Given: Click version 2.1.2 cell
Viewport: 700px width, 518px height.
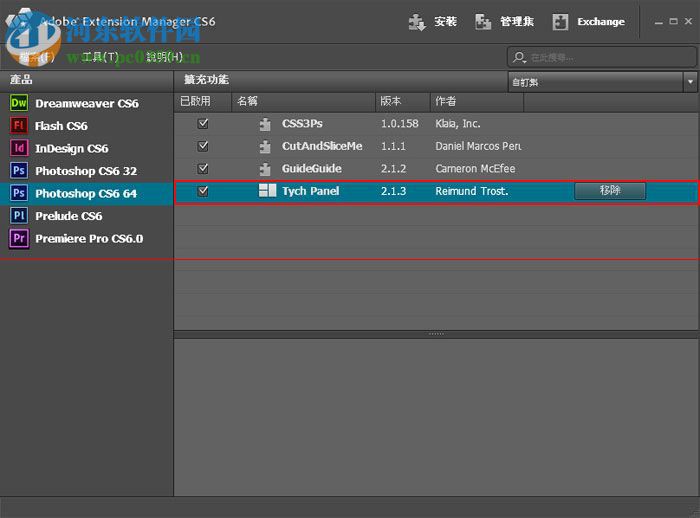Looking at the screenshot, I should point(393,168).
